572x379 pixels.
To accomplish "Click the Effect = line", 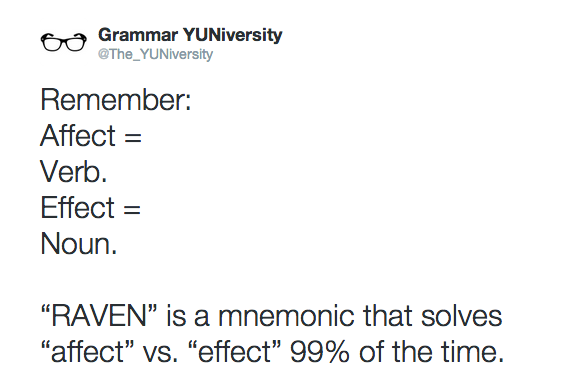I will tap(90, 208).
